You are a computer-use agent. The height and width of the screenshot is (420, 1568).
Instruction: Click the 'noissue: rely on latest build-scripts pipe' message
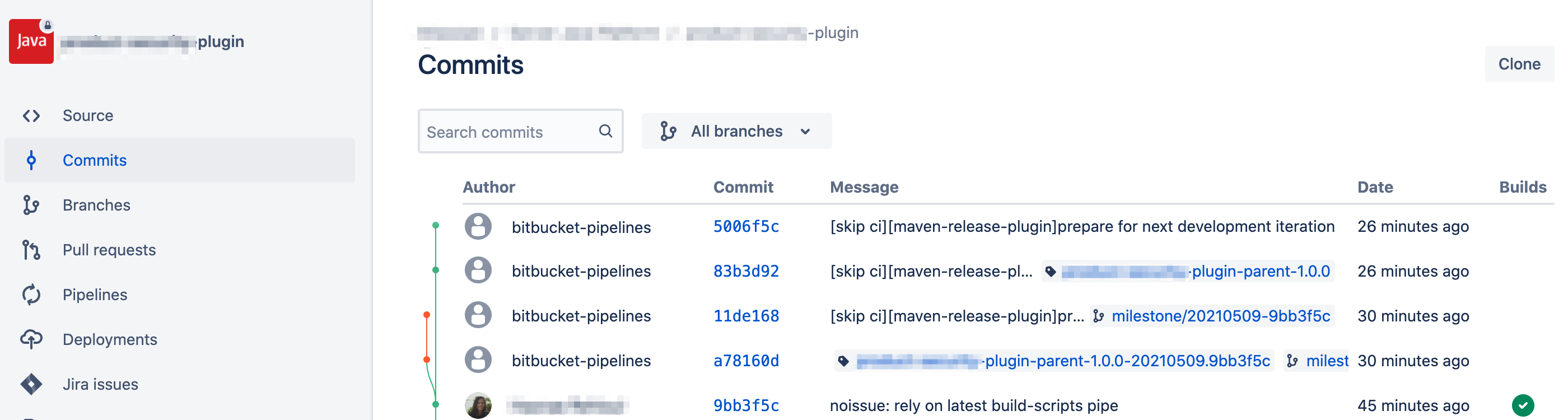(x=973, y=405)
